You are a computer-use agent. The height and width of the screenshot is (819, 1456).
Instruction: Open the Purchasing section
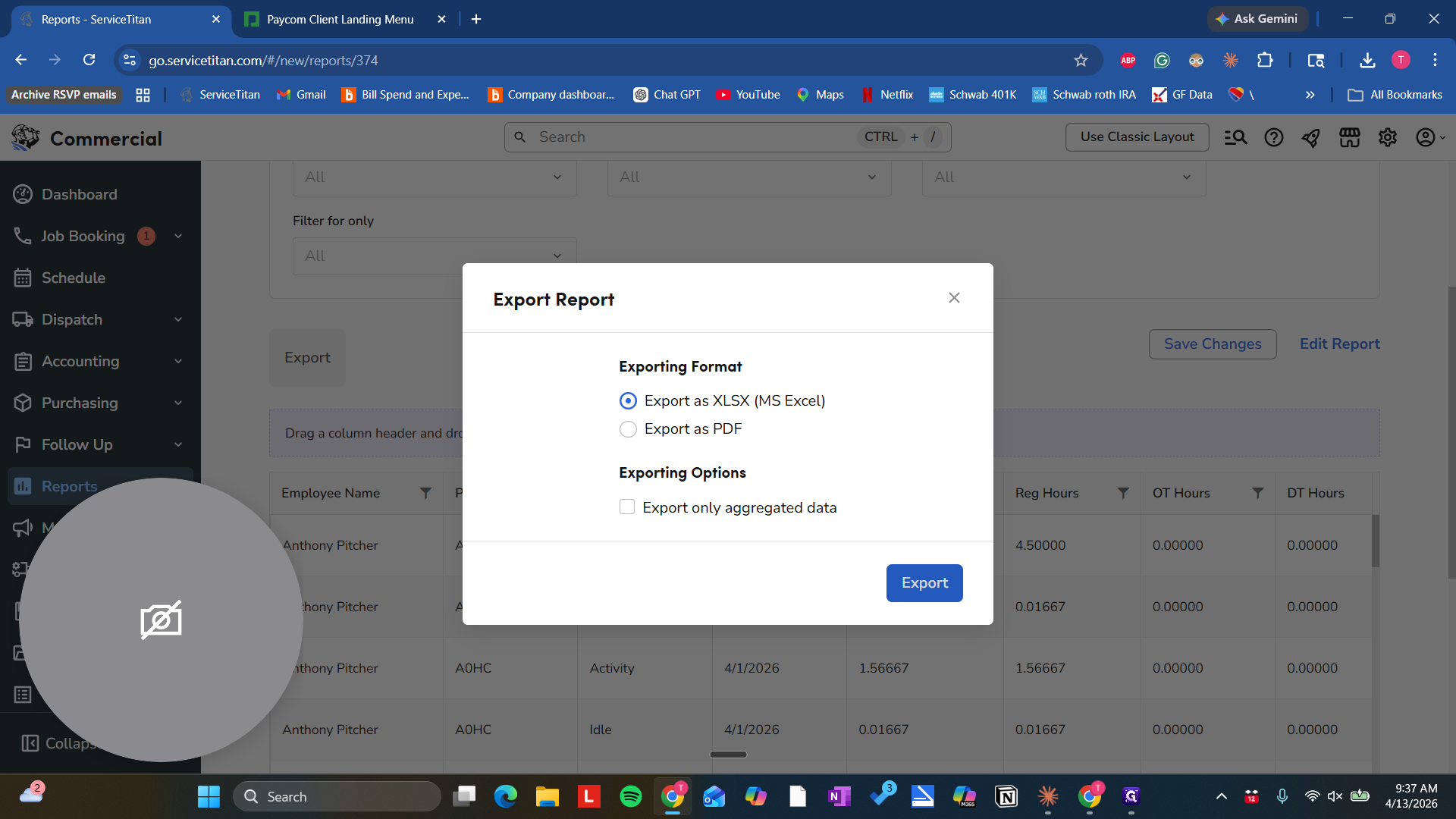click(79, 403)
